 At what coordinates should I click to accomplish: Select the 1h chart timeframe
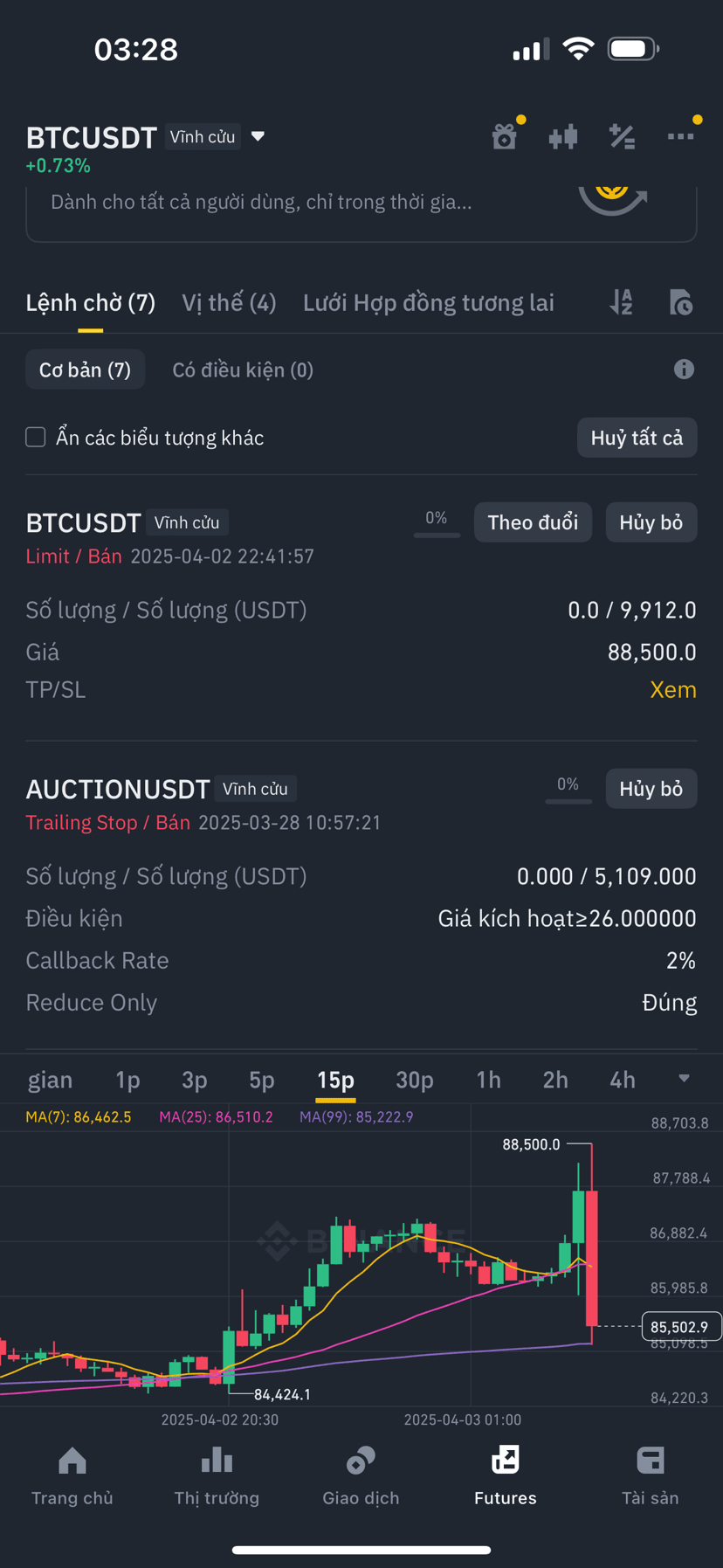488,1080
